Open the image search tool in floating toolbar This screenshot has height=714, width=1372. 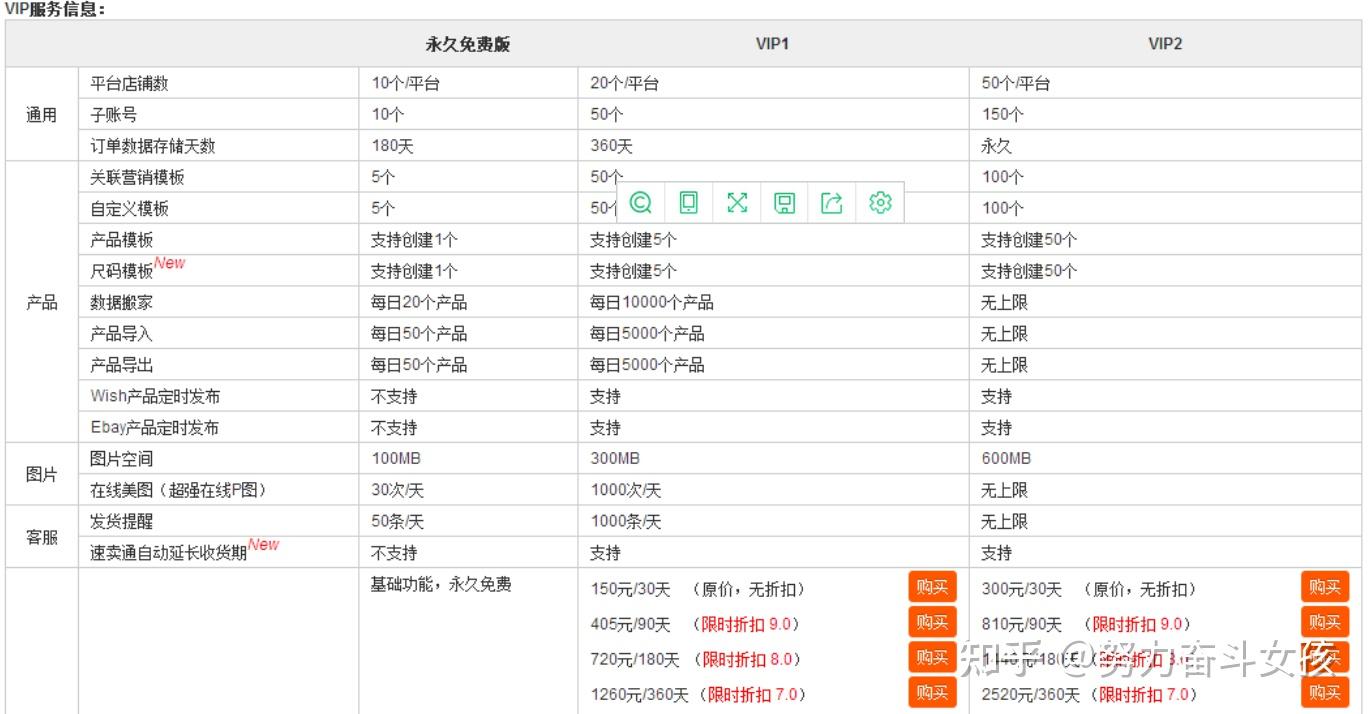point(641,202)
